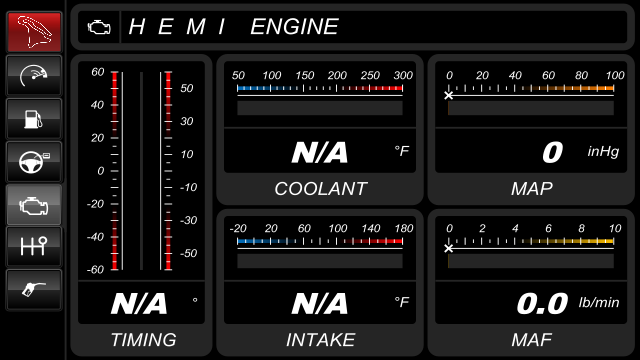
Task: Click the intake temperature N/A readout
Action: (x=320, y=304)
